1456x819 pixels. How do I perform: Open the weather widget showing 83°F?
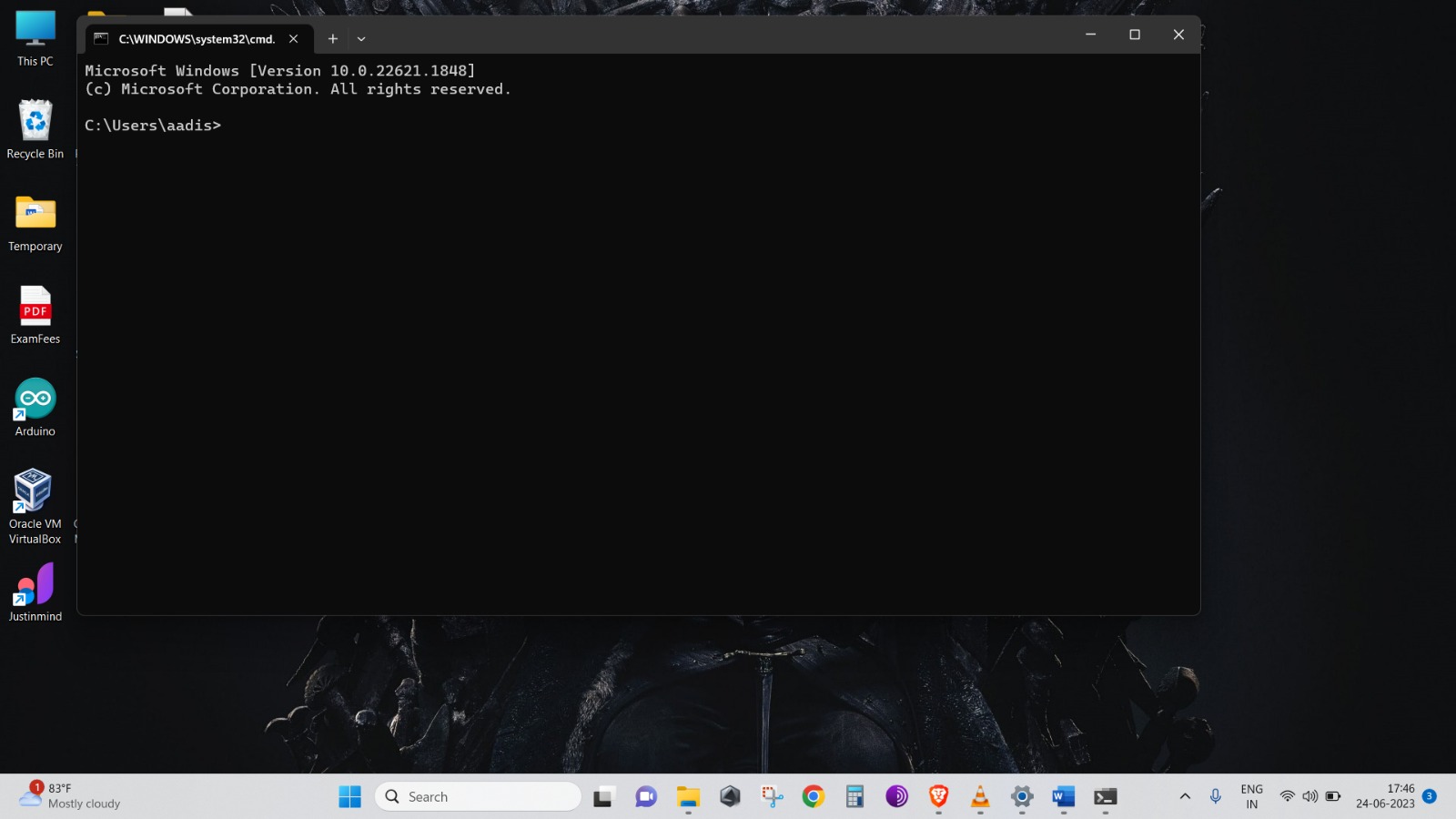pyautogui.click(x=69, y=796)
